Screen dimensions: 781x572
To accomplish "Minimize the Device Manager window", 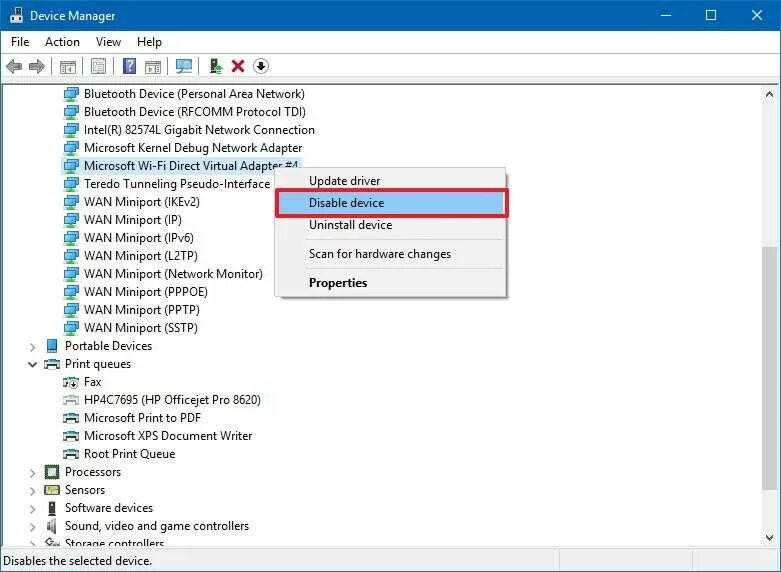I will 666,15.
